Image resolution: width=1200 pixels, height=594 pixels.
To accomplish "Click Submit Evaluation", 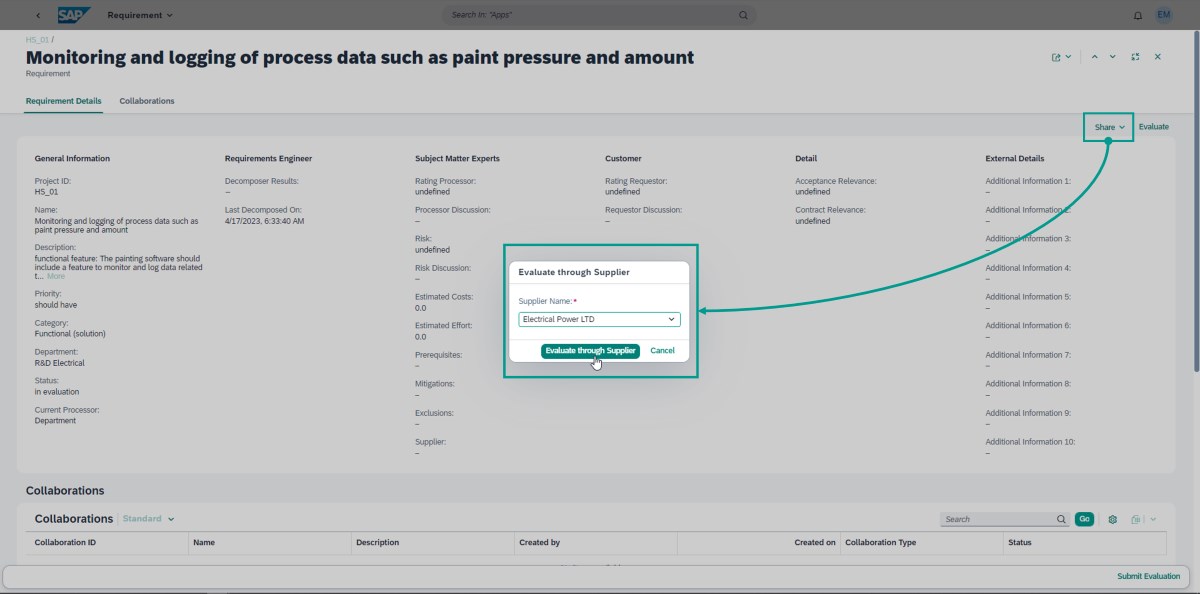I will (1149, 577).
